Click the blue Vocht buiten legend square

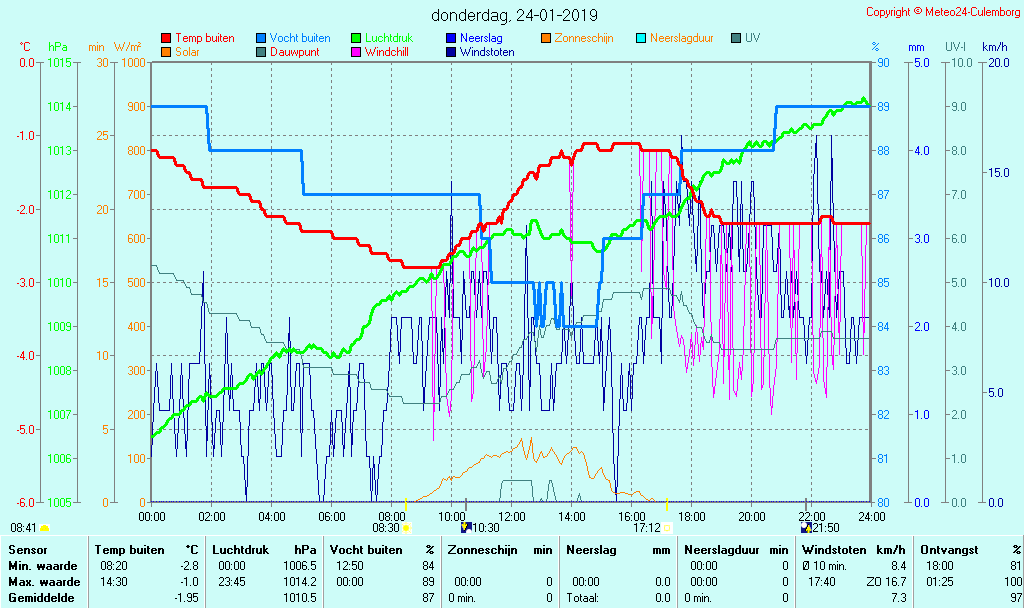point(261,38)
